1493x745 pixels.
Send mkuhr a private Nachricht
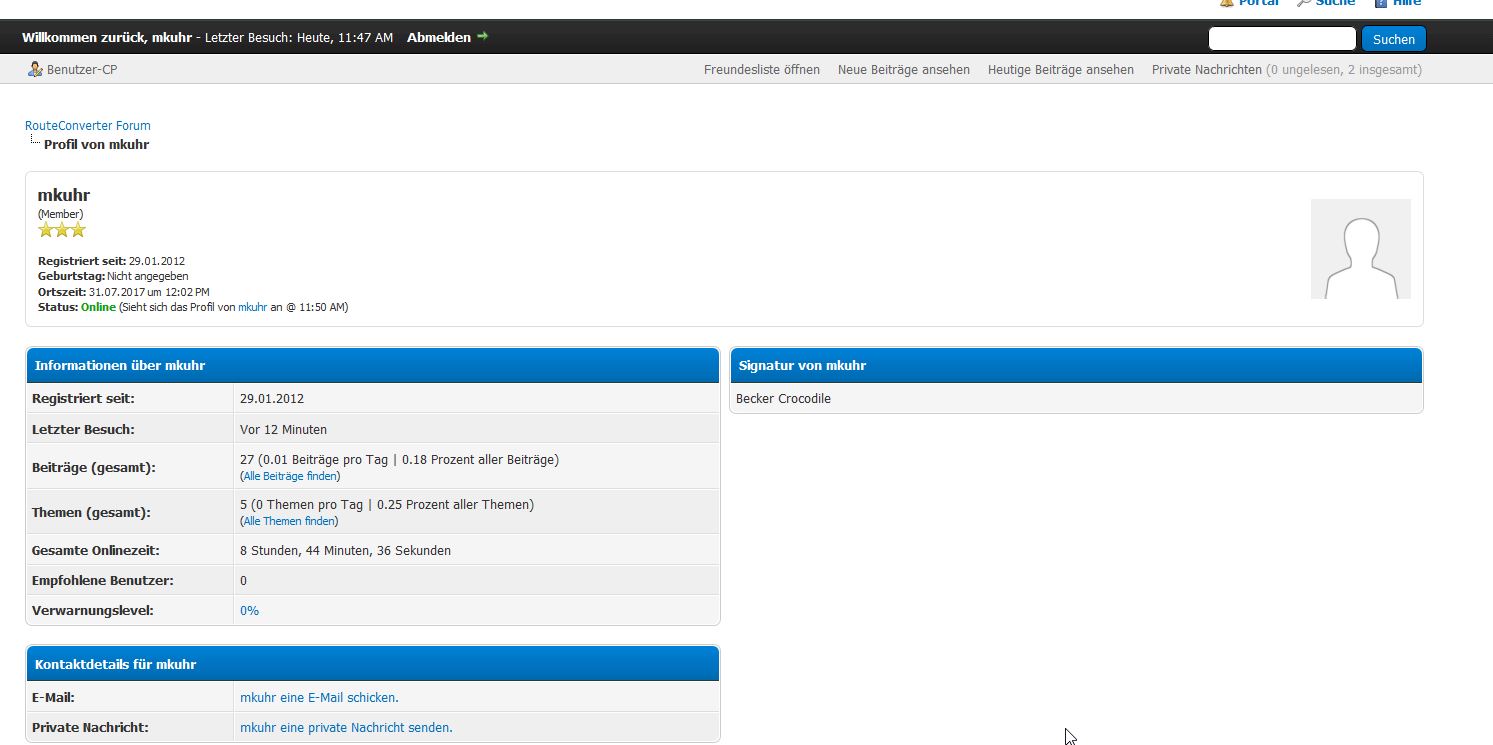[x=346, y=728]
